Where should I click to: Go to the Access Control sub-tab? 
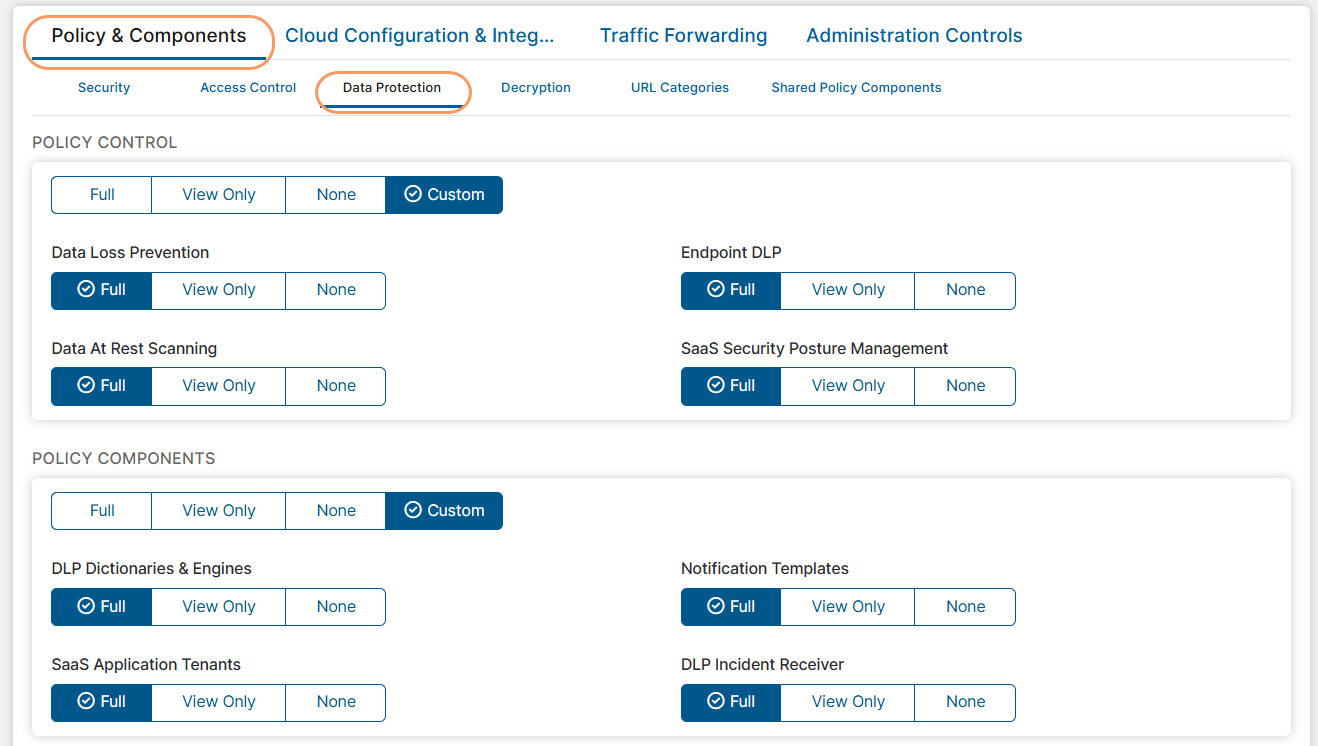coord(248,88)
